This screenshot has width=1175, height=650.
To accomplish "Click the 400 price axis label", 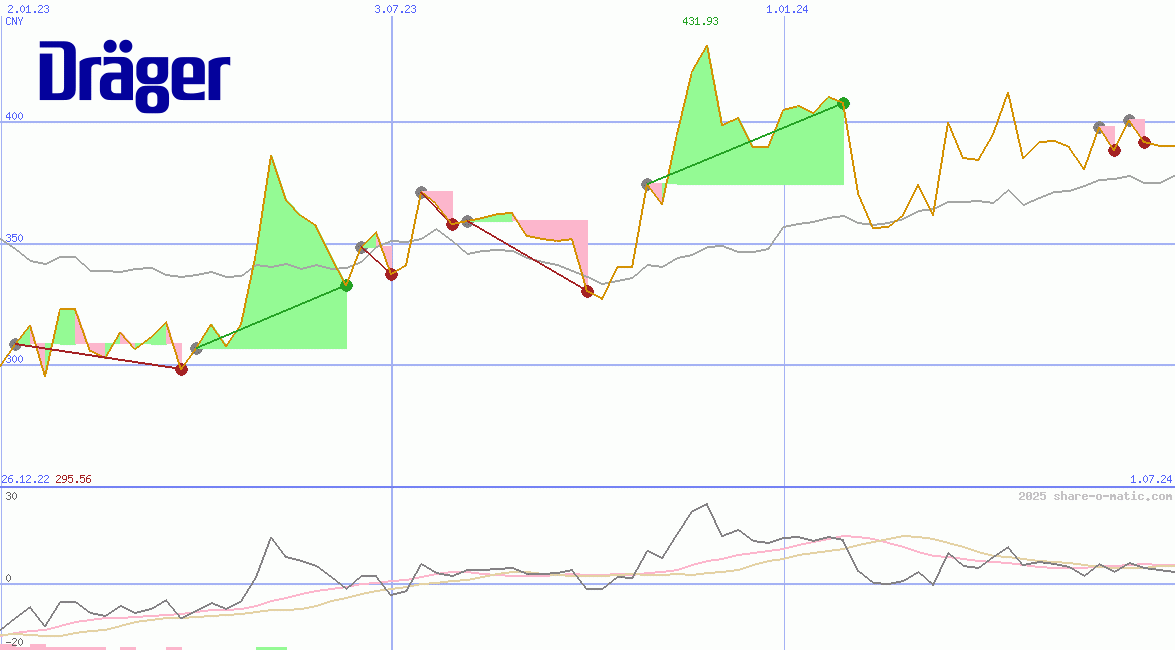I will [14, 116].
